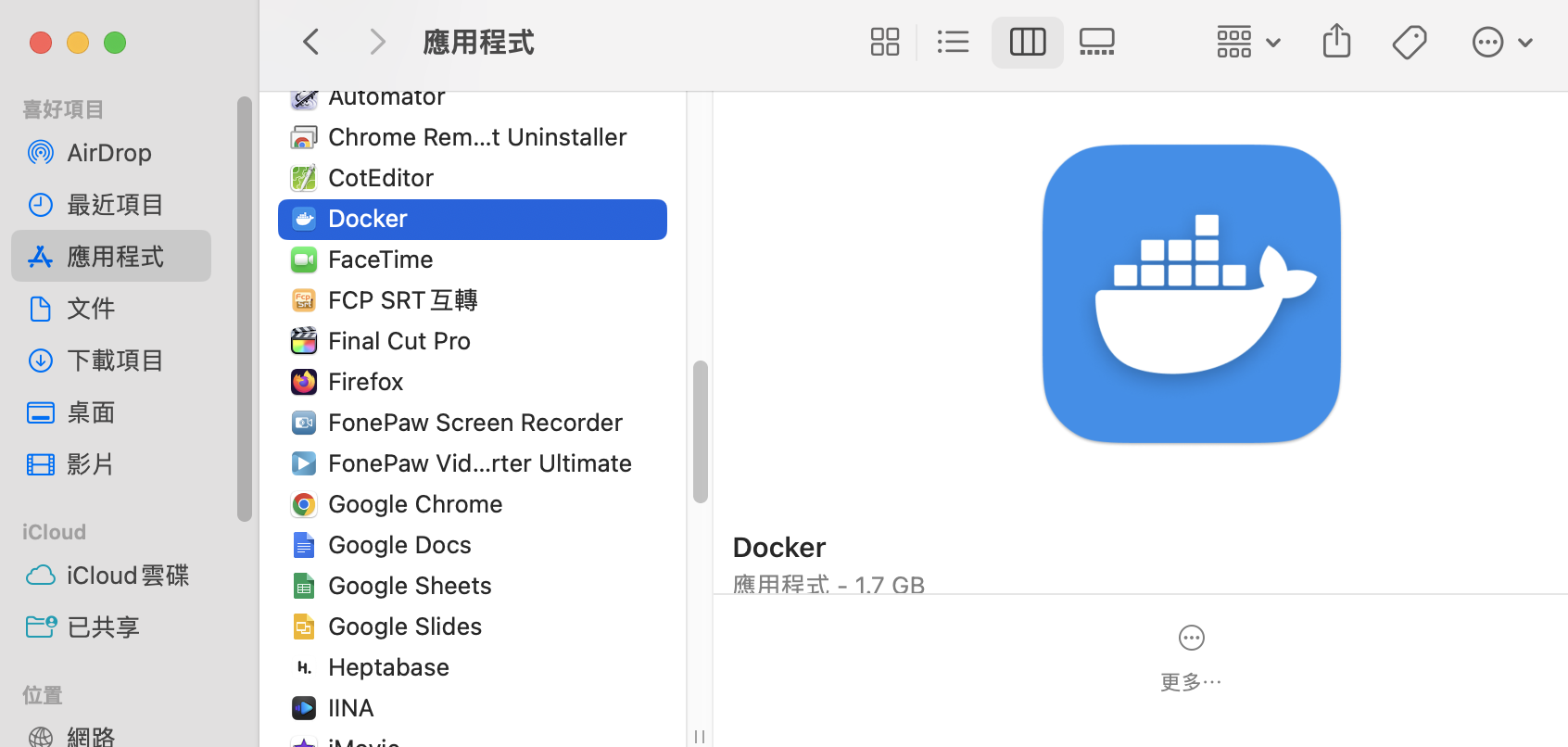
Task: Select FaceTime in the applications list
Action: [x=380, y=260]
